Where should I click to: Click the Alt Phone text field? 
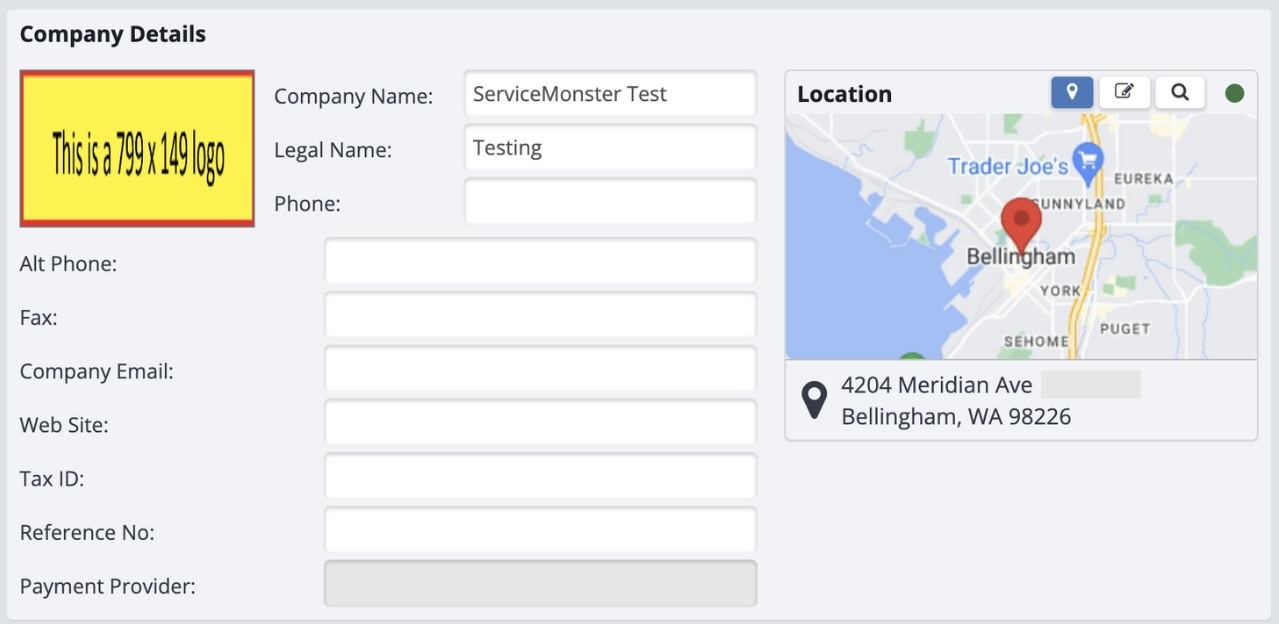(x=540, y=263)
